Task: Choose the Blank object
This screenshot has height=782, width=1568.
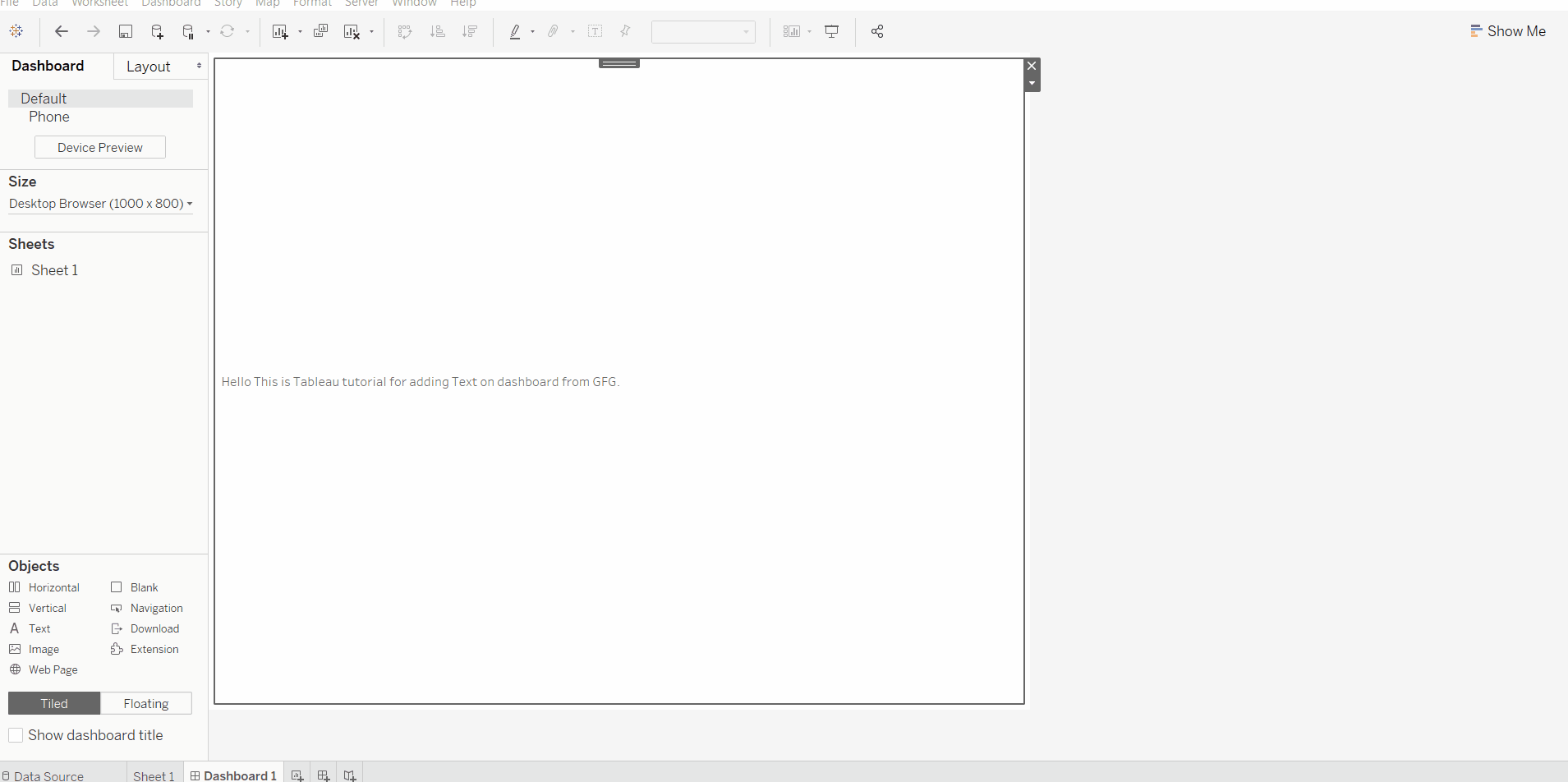Action: [135, 587]
